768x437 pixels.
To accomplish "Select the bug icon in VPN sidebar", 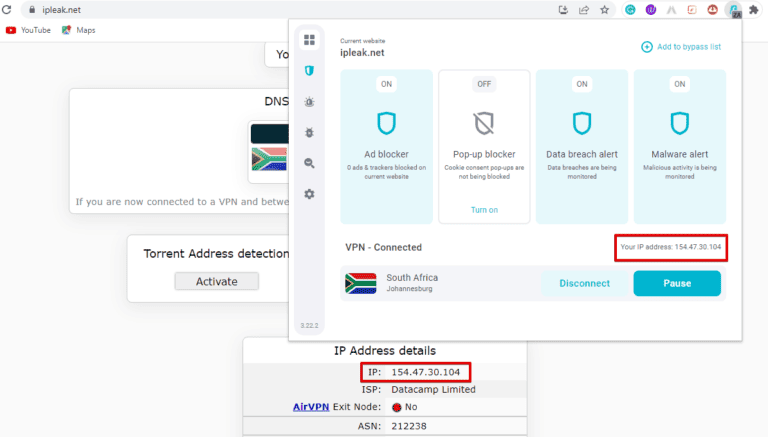I will coord(309,132).
